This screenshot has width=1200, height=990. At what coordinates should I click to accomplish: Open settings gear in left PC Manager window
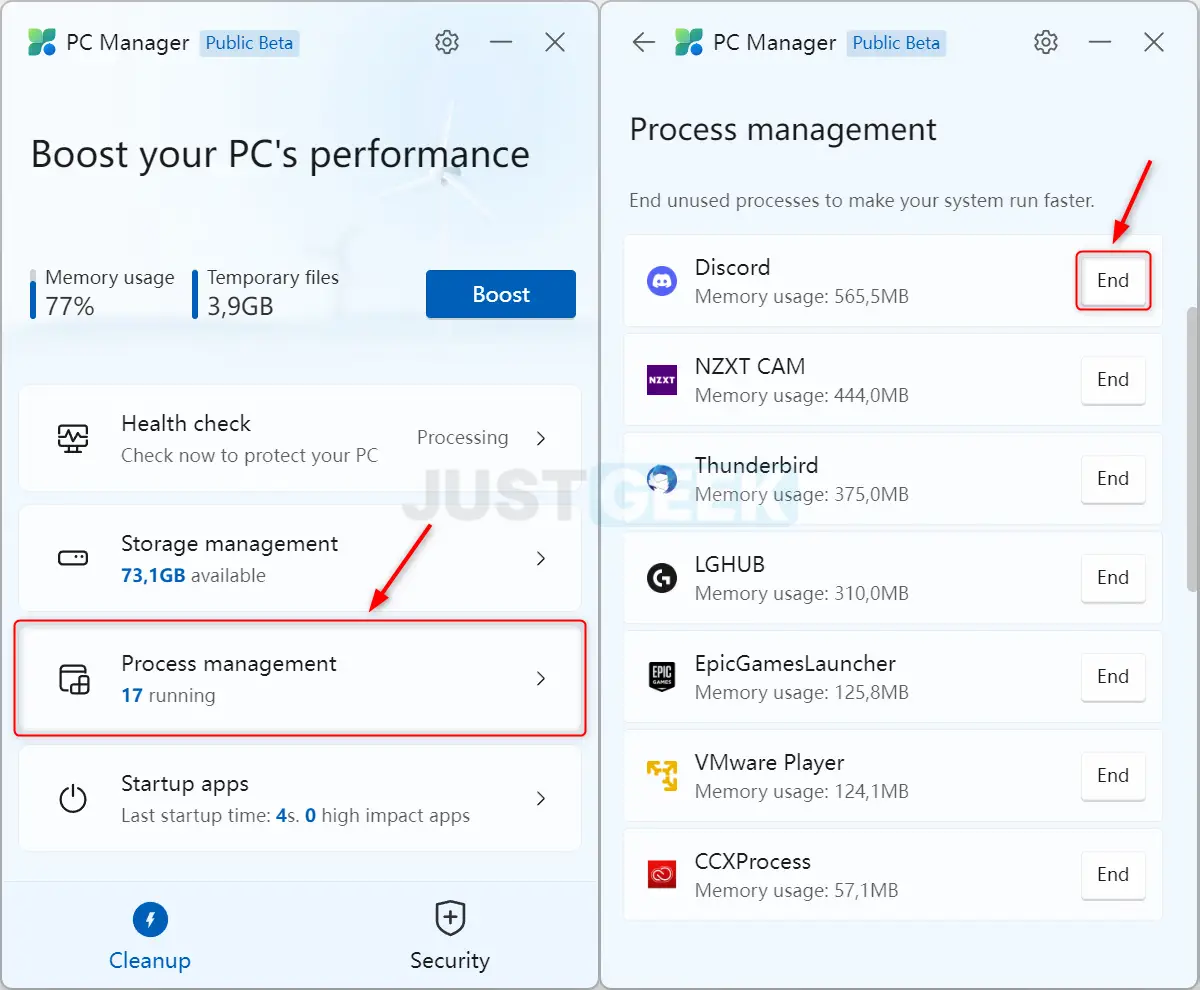447,42
